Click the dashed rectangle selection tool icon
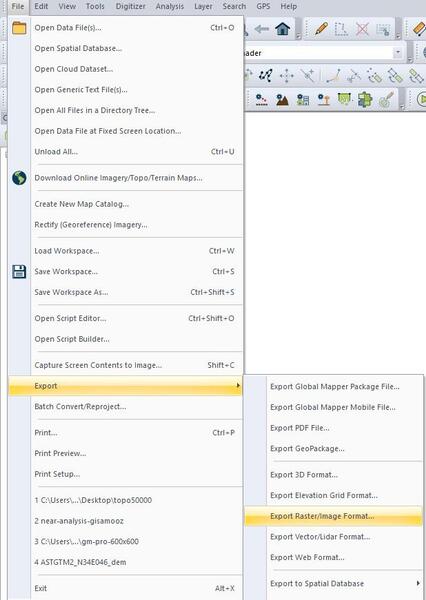Image resolution: width=426 pixels, height=600 pixels. [341, 29]
